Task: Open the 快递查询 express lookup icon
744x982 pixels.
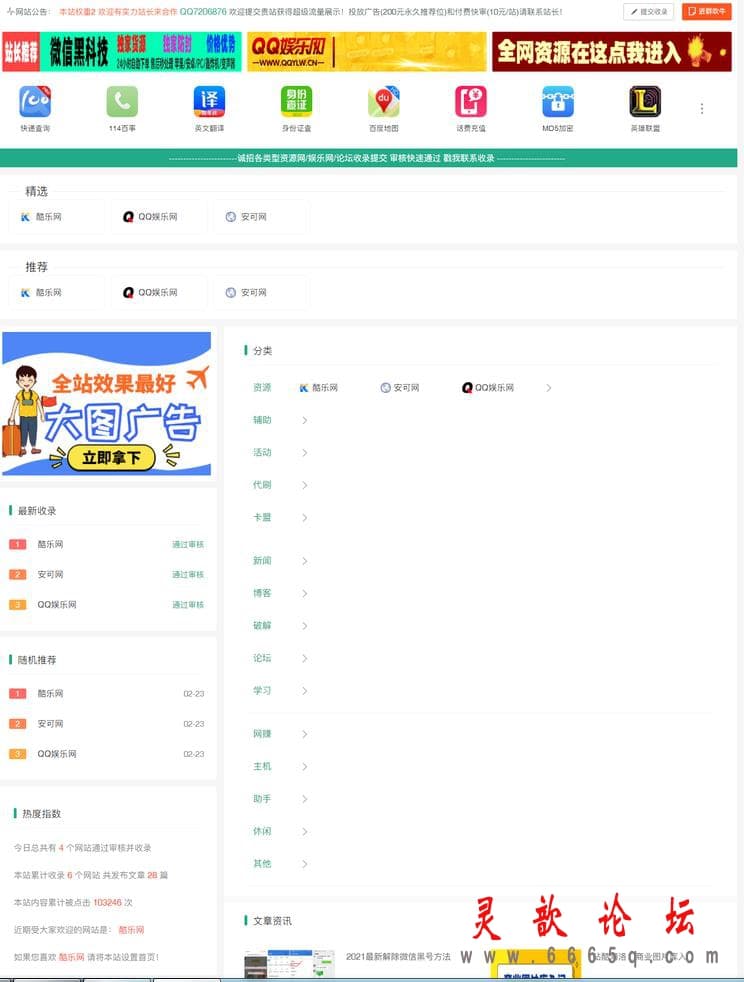Action: 35,101
